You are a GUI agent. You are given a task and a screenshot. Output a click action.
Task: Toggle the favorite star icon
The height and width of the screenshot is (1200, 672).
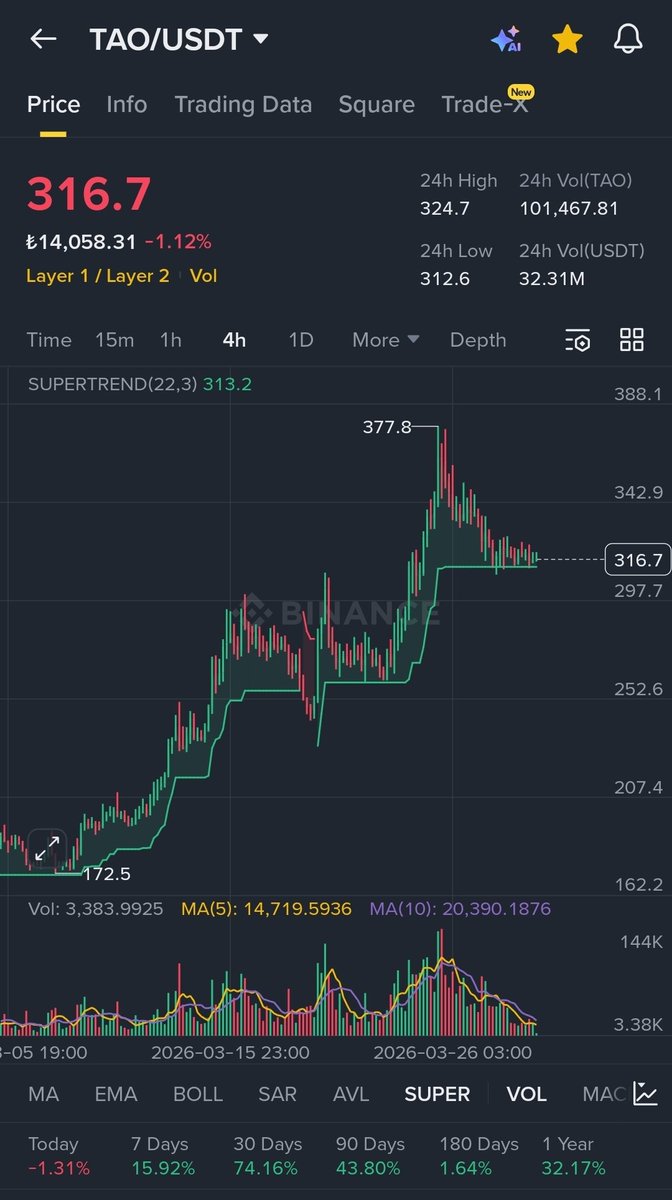(x=567, y=39)
